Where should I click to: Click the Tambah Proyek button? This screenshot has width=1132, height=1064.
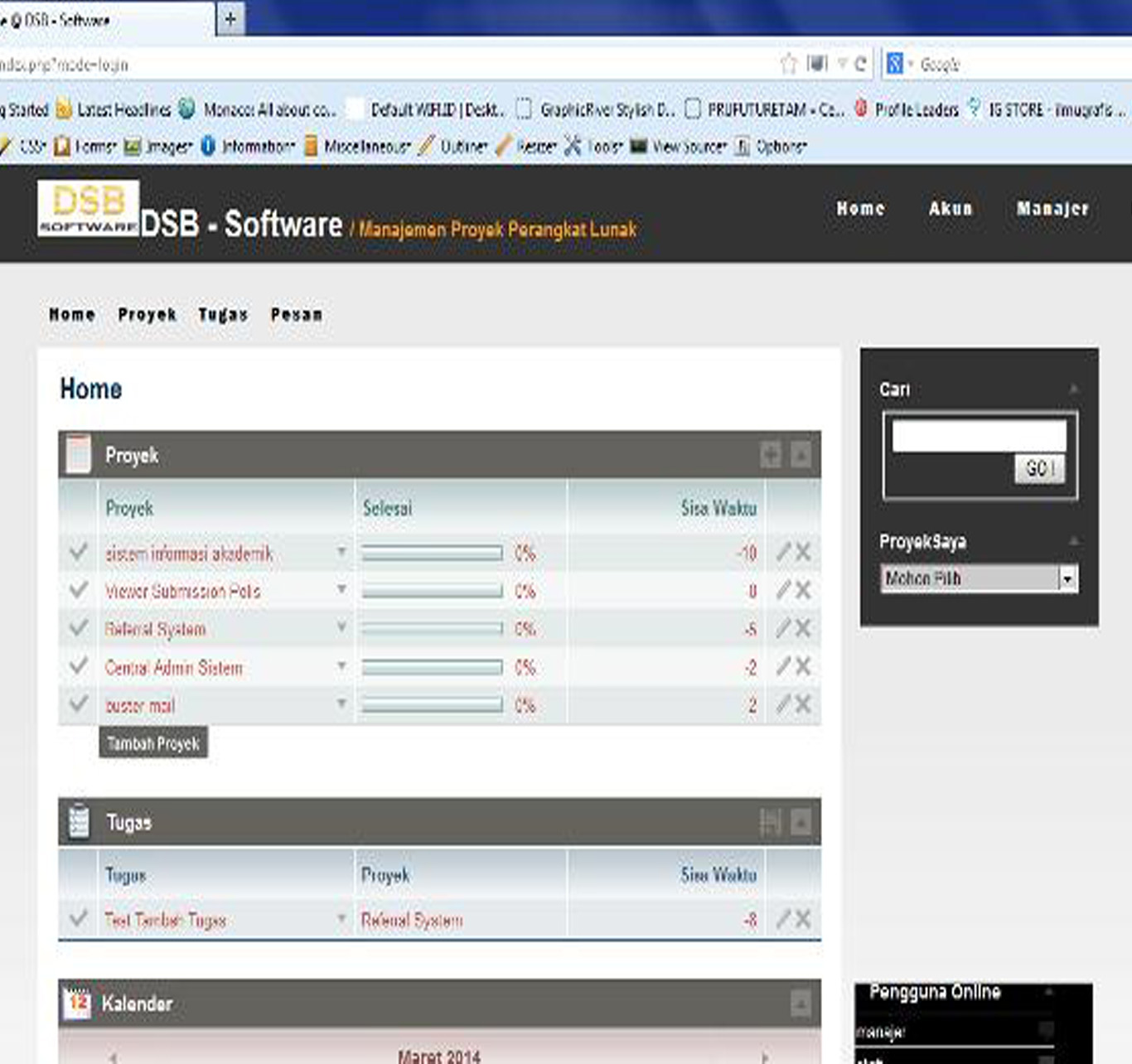click(x=153, y=743)
